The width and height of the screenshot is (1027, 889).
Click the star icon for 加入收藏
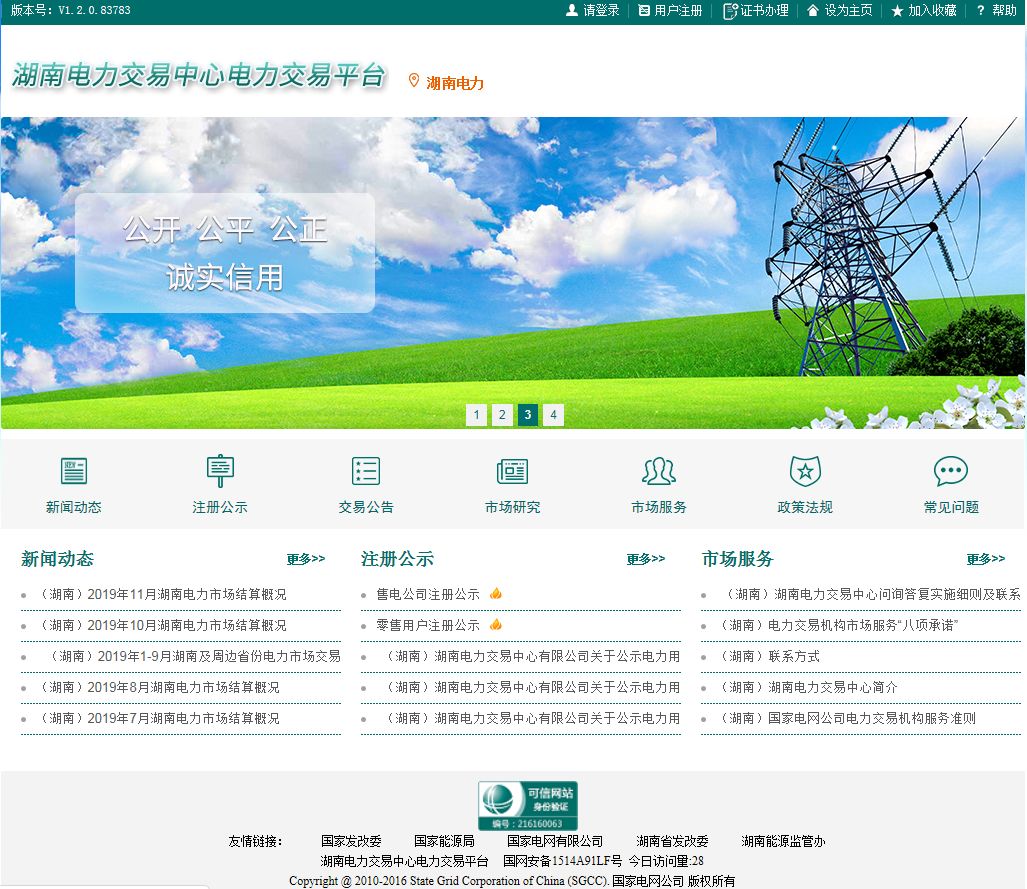click(897, 10)
